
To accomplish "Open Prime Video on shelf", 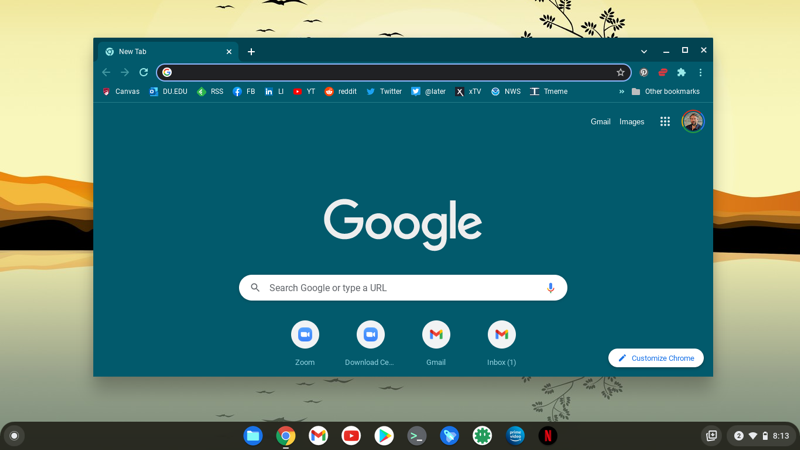I will coord(515,436).
